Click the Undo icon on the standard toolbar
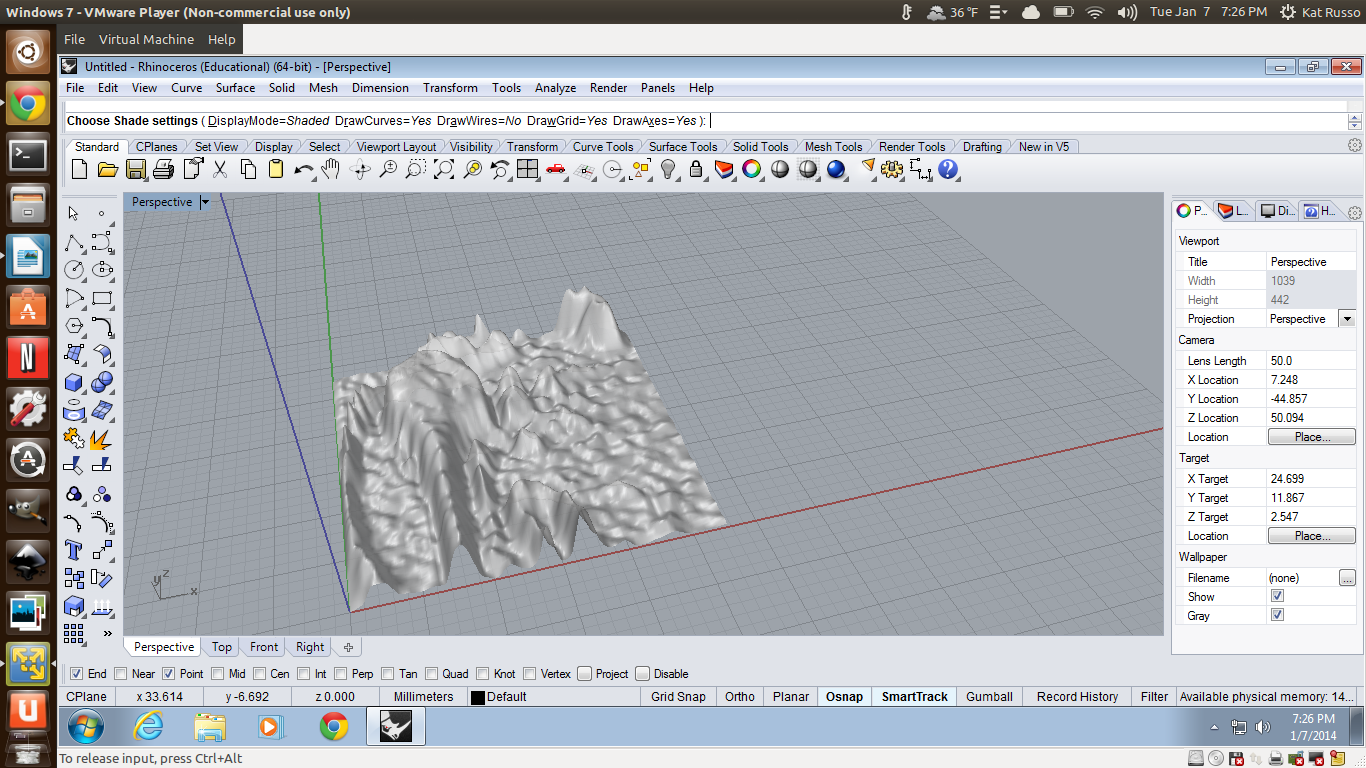This screenshot has width=1366, height=768. point(303,170)
